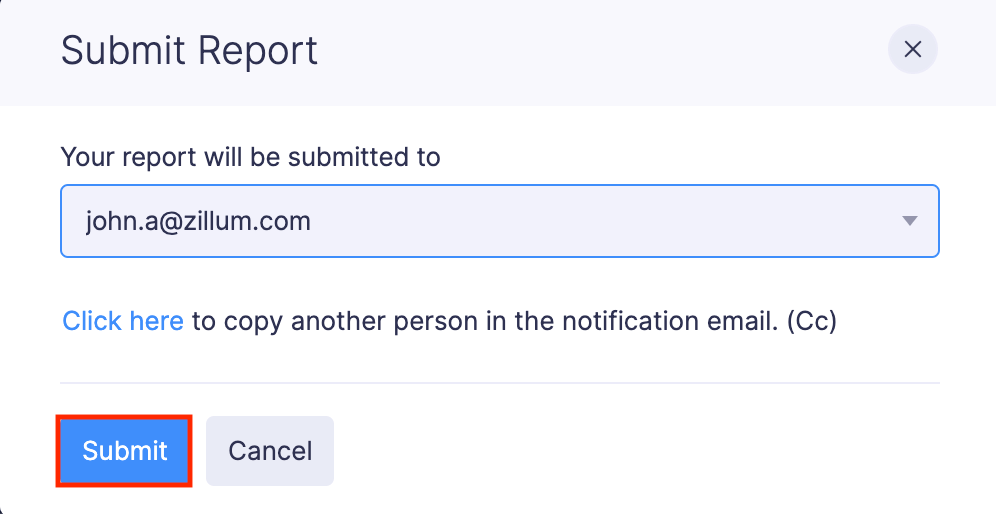996x514 pixels.
Task: Click the 'Submit Report' dialog title
Action: (189, 50)
